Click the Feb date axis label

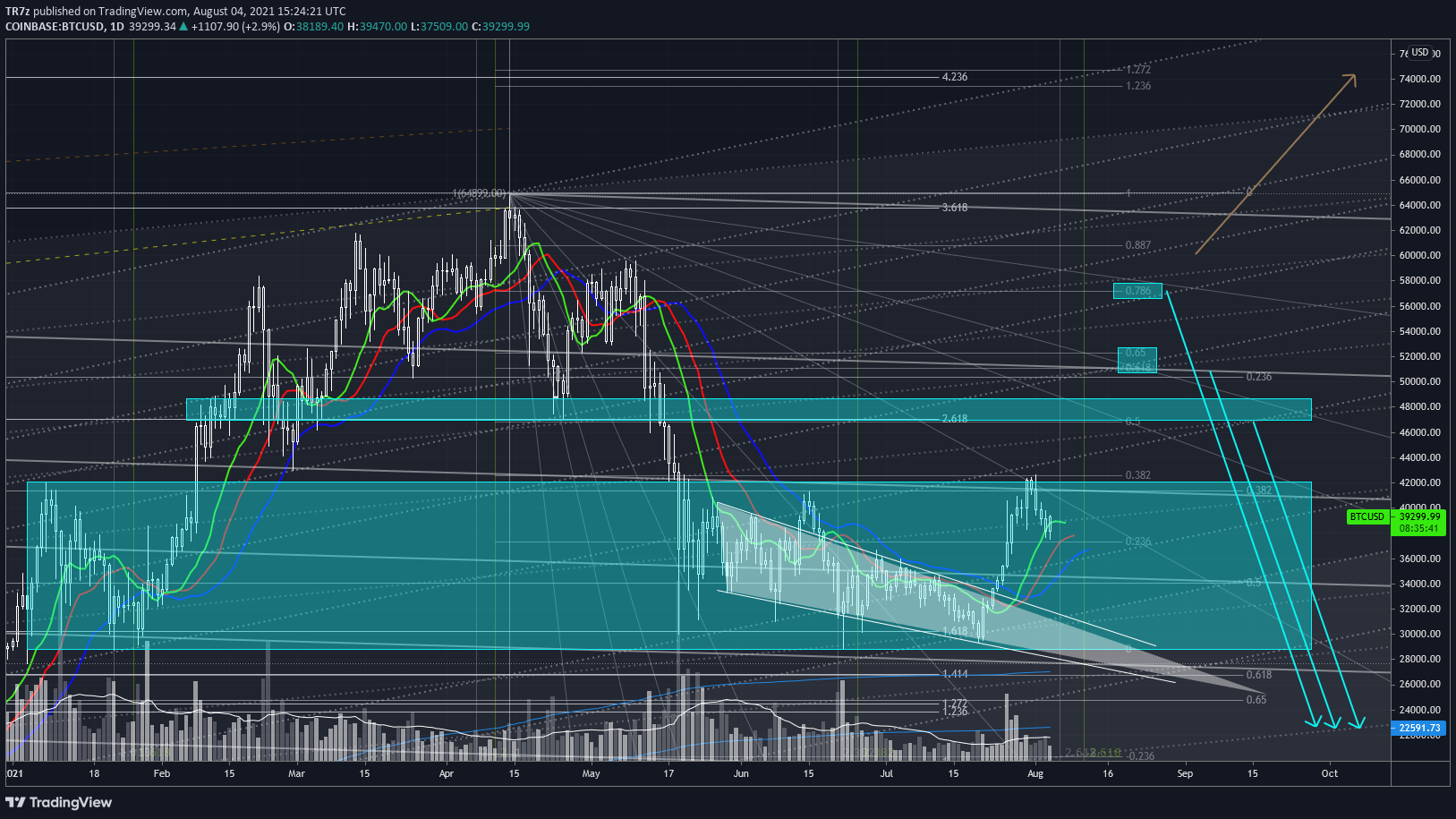pyautogui.click(x=162, y=773)
